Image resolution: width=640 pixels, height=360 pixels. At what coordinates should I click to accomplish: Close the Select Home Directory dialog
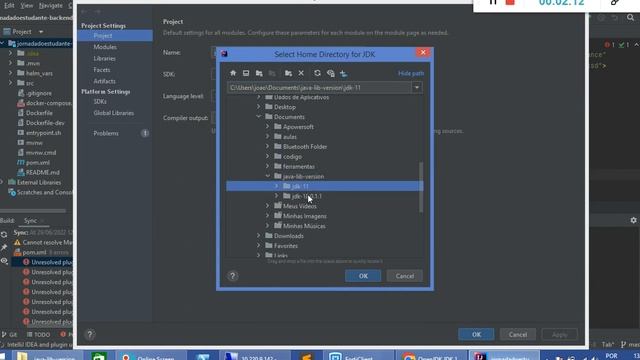pyautogui.click(x=423, y=52)
